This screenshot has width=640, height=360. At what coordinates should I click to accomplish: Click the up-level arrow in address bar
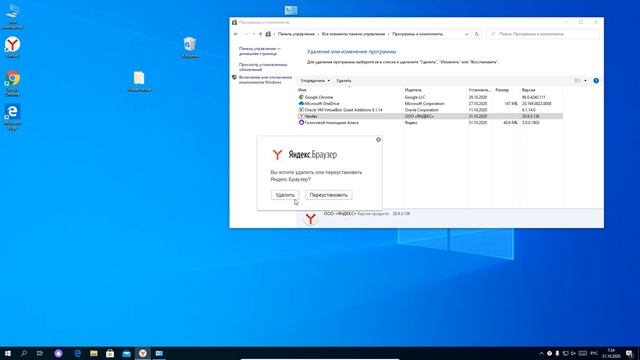click(260, 34)
